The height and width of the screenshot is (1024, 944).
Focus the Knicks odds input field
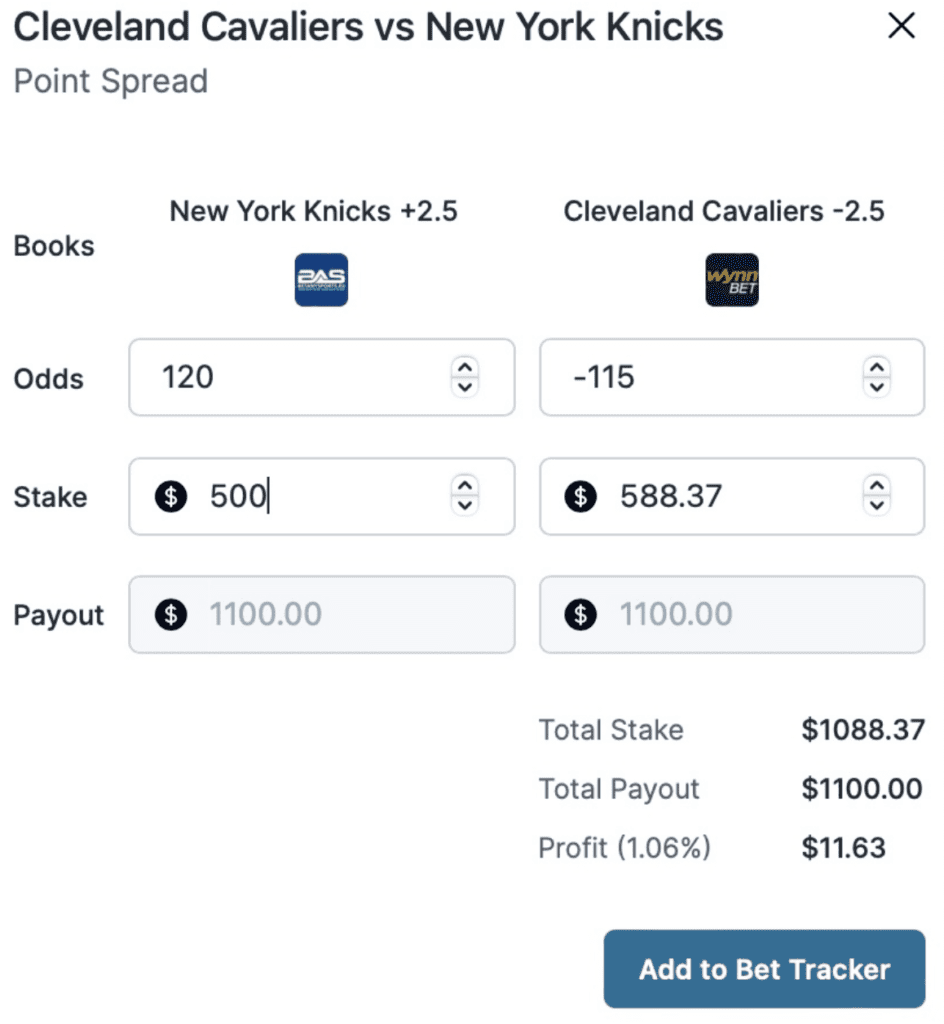322,377
